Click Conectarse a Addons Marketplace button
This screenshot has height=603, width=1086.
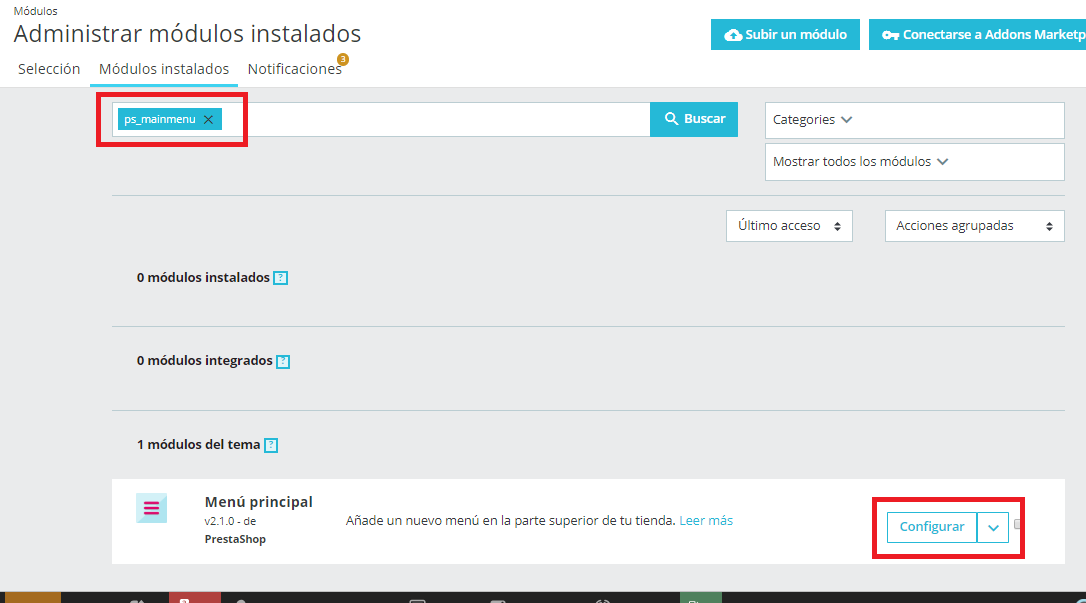[977, 35]
